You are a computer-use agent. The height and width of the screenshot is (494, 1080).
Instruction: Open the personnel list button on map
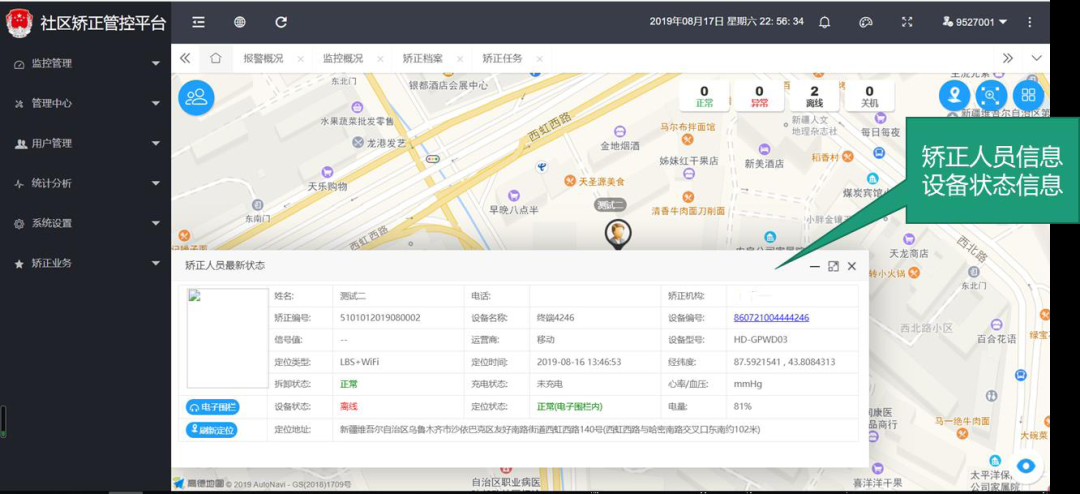pyautogui.click(x=196, y=97)
